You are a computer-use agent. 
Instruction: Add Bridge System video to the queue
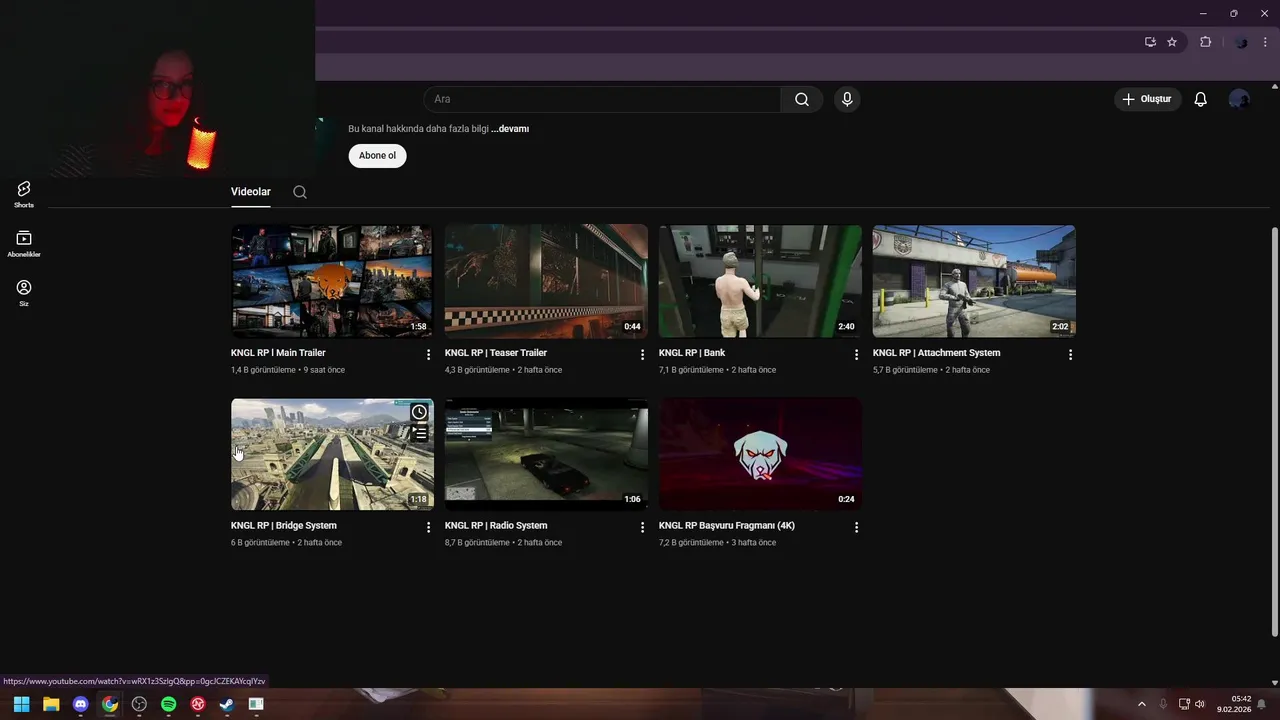click(420, 433)
